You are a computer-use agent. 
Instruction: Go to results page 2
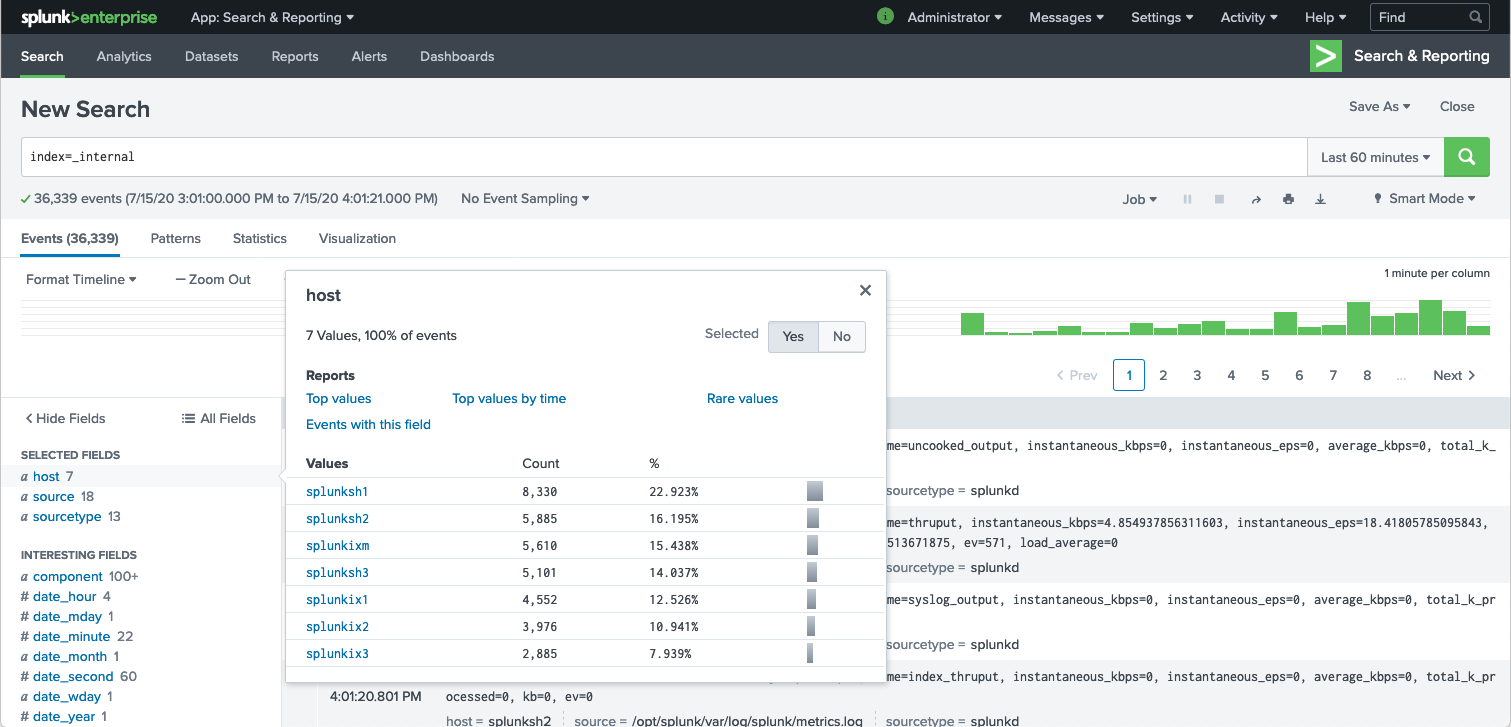pyautogui.click(x=1163, y=375)
